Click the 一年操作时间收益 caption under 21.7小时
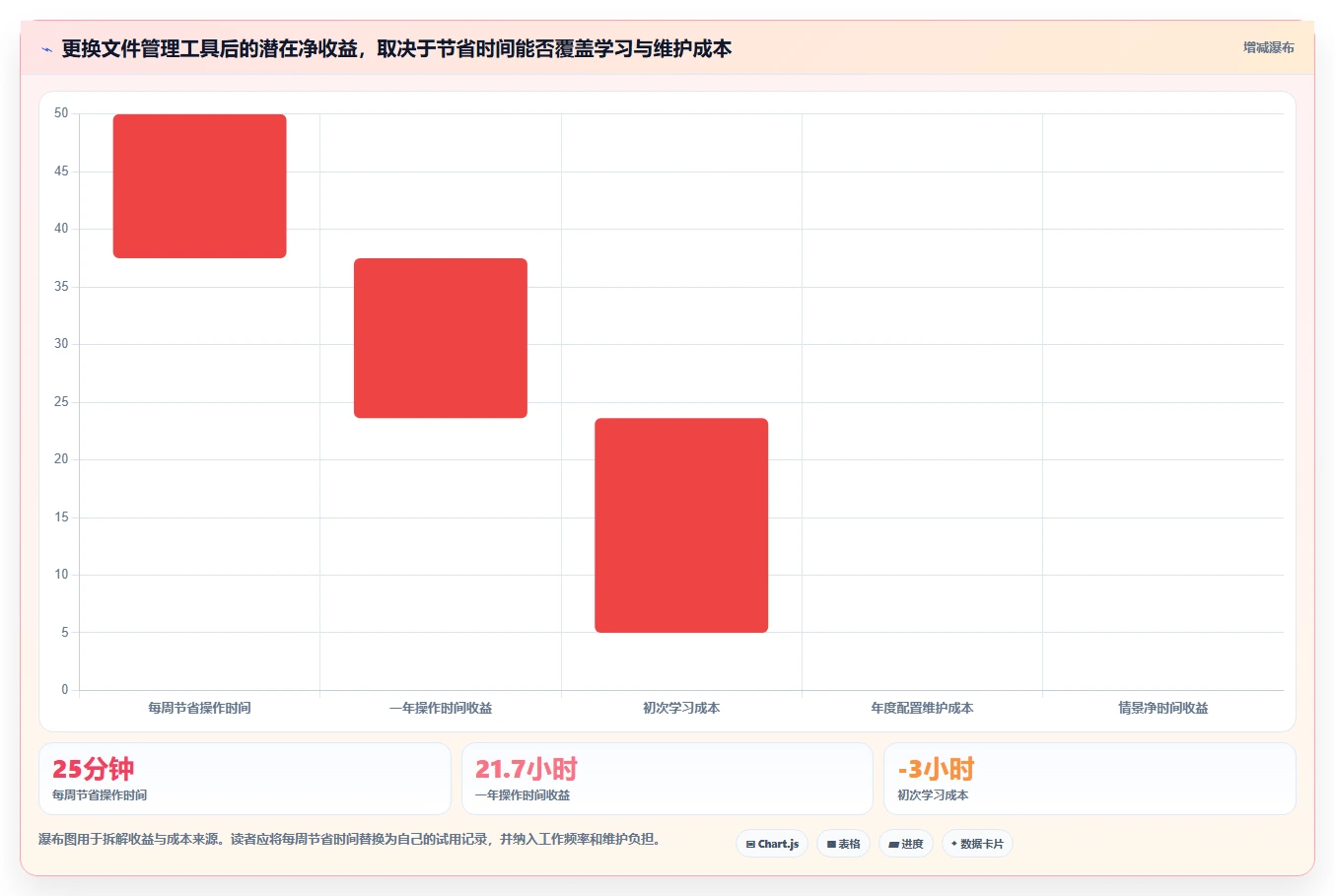Image resolution: width=1335 pixels, height=896 pixels. coord(523,794)
